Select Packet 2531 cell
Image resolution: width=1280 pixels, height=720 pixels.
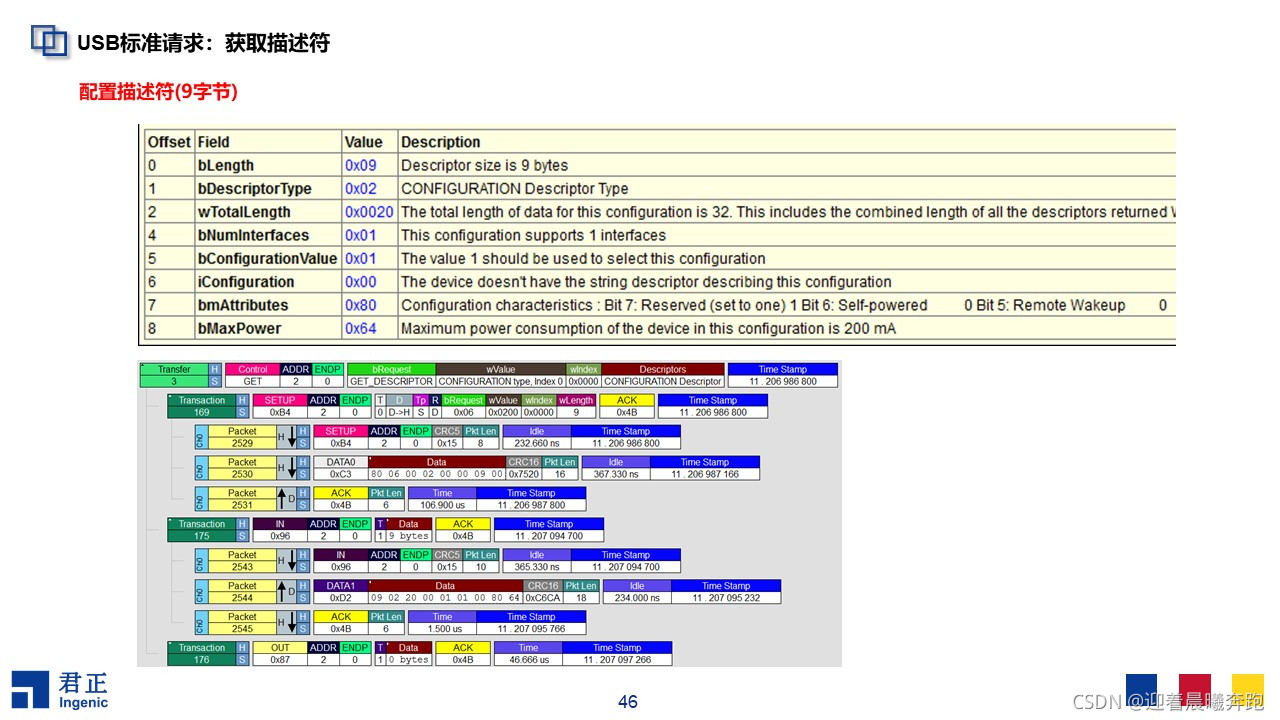tap(242, 499)
